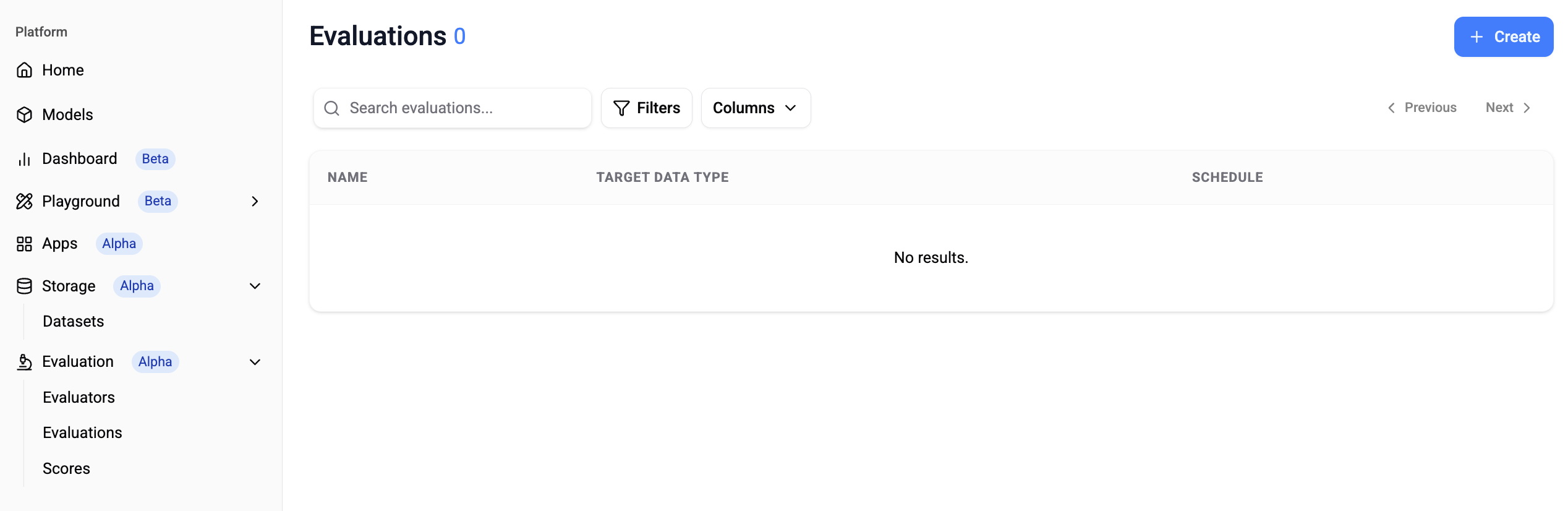Create a new evaluation
The image size is (1568, 511).
point(1503,37)
